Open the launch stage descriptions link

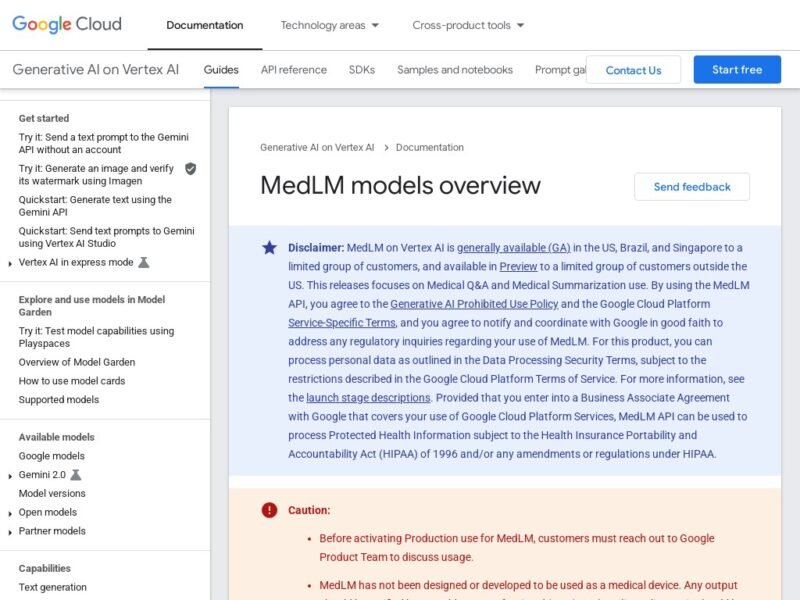coord(368,398)
